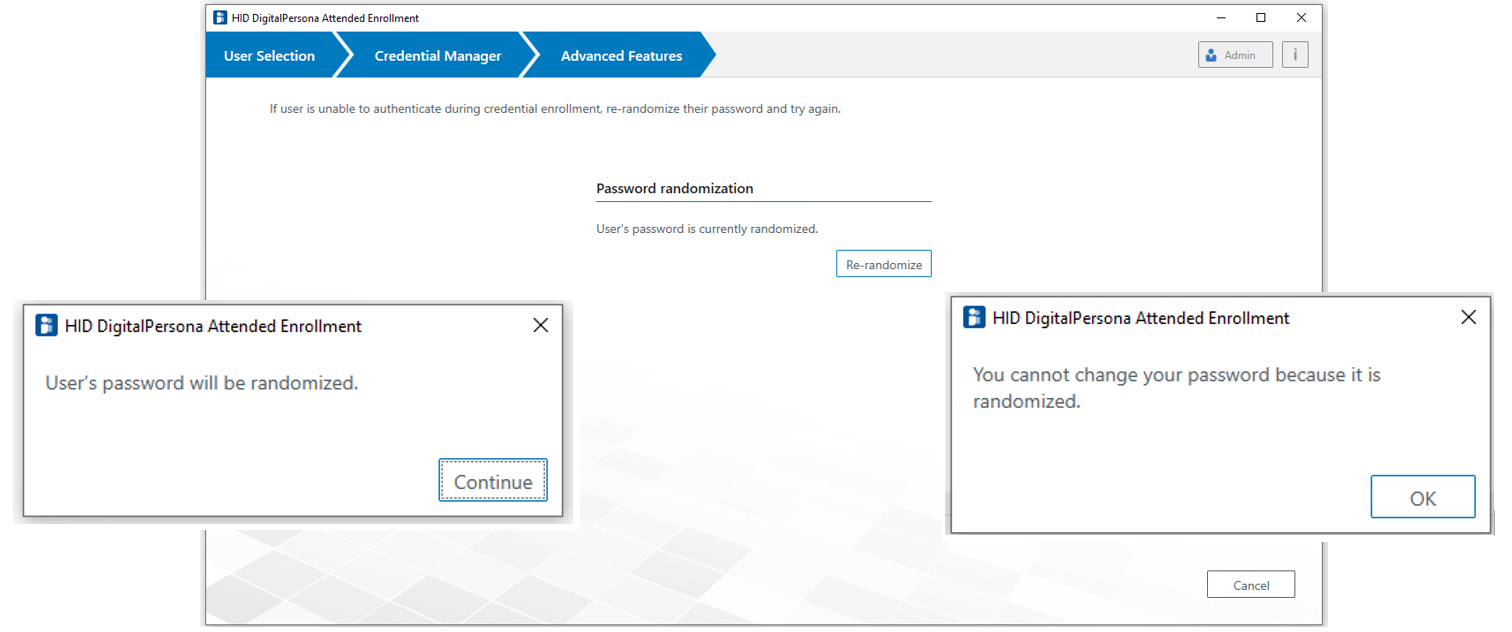
Task: Maximize the Attended Enrollment main window
Action: [x=1261, y=18]
